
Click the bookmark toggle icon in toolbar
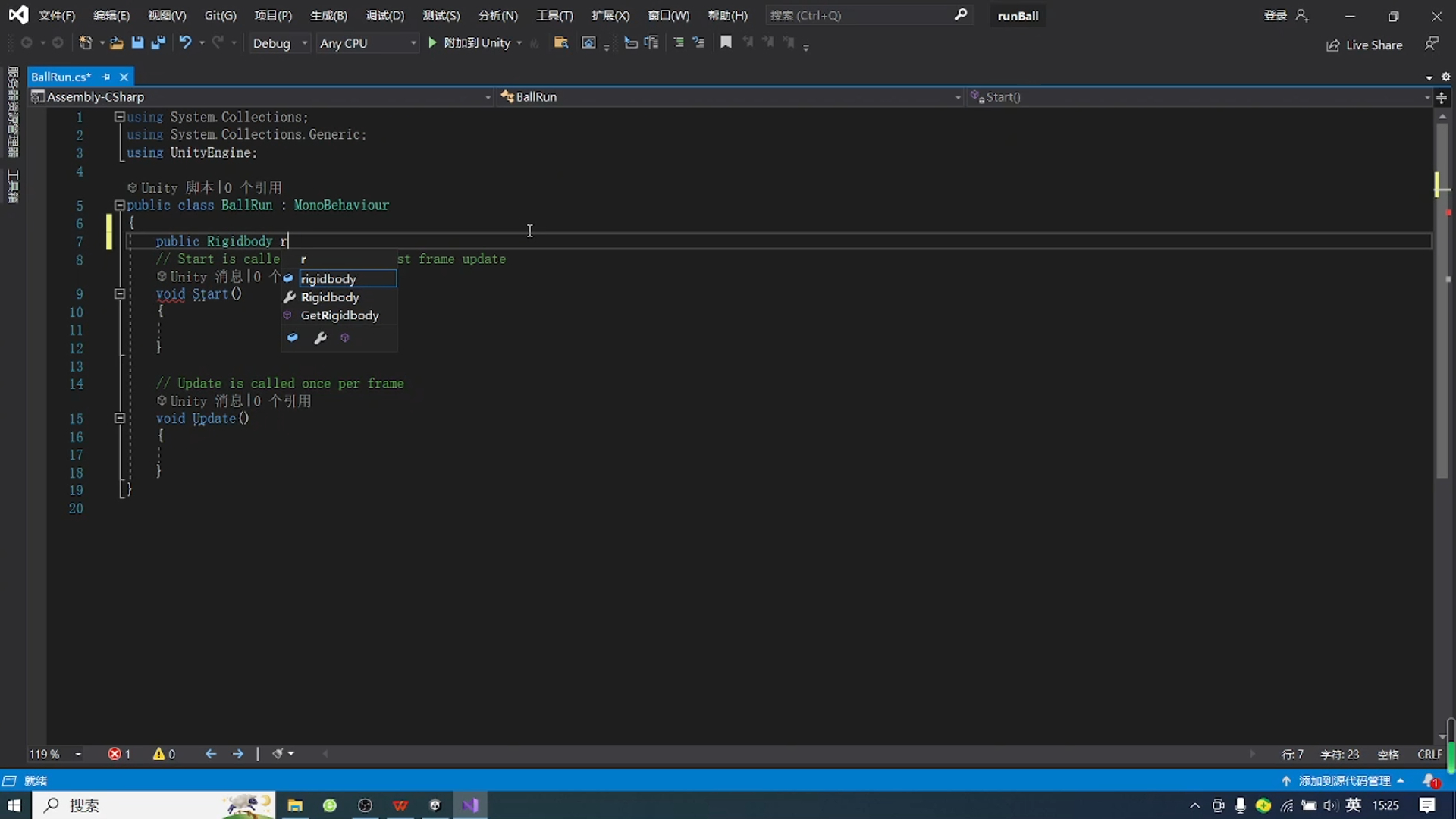(726, 43)
